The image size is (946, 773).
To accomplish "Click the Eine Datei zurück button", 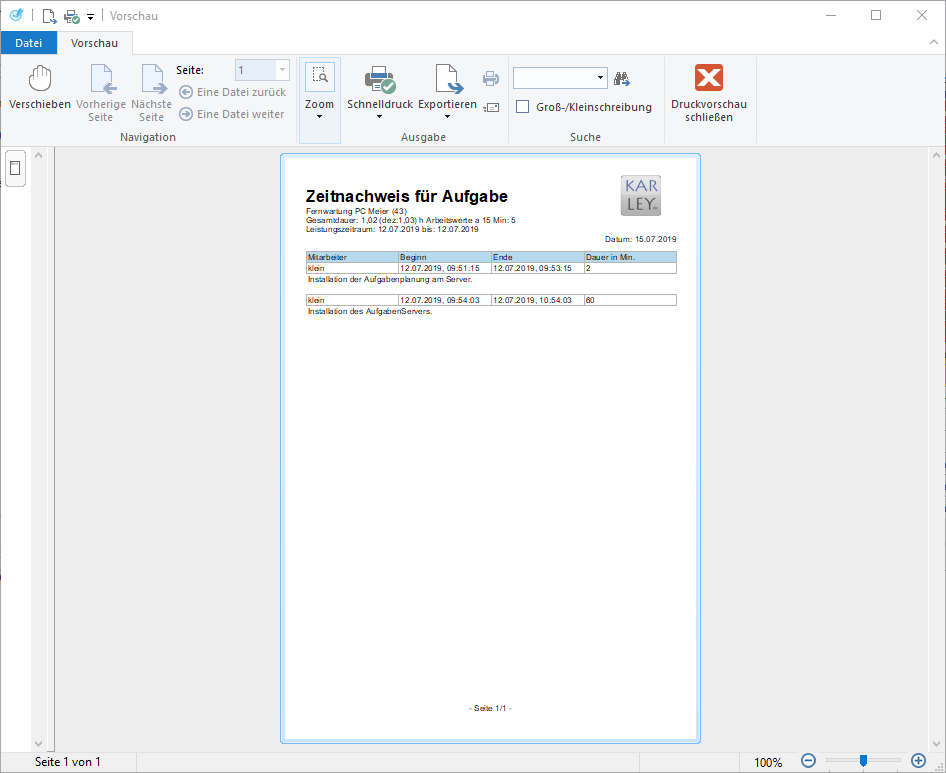I will (x=232, y=92).
